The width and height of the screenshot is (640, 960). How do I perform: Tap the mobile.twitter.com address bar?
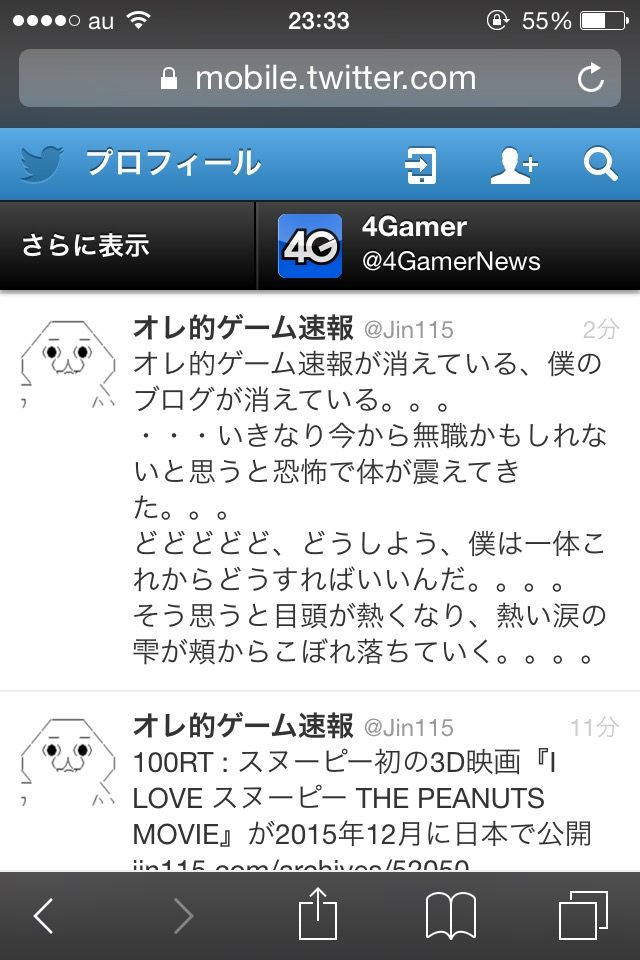(x=320, y=78)
